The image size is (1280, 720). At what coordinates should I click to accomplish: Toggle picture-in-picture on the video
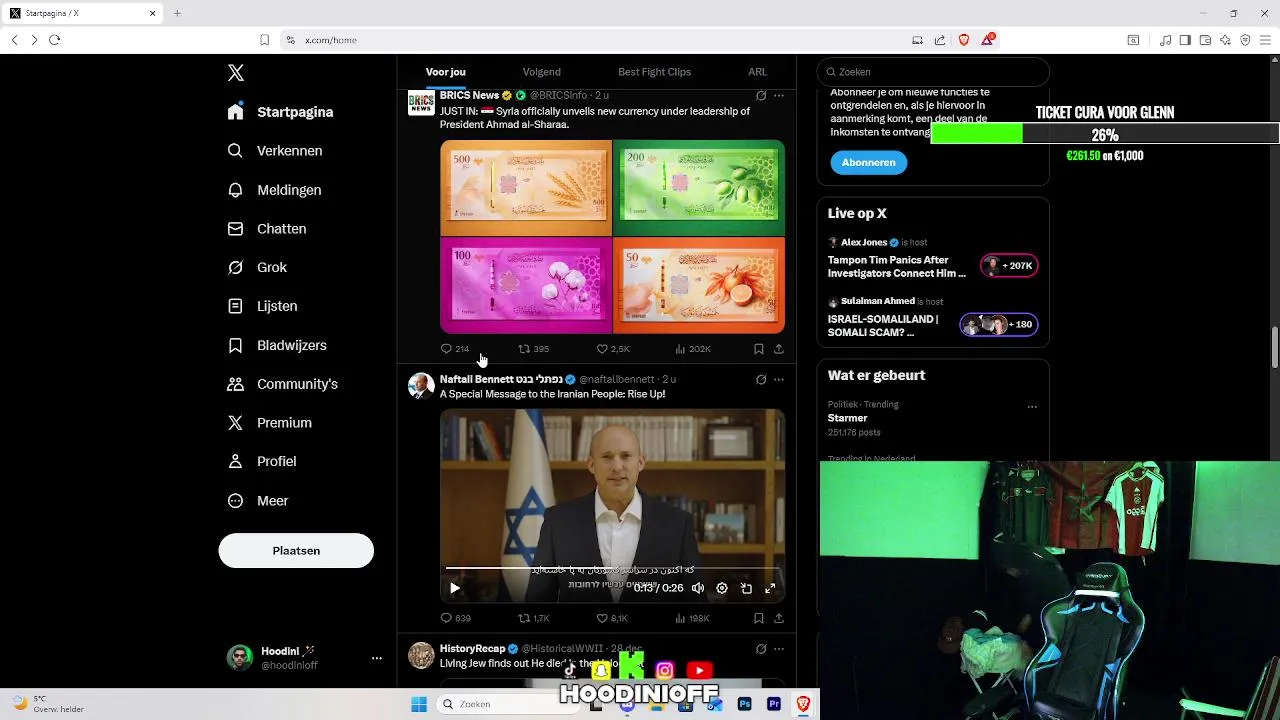(x=746, y=588)
